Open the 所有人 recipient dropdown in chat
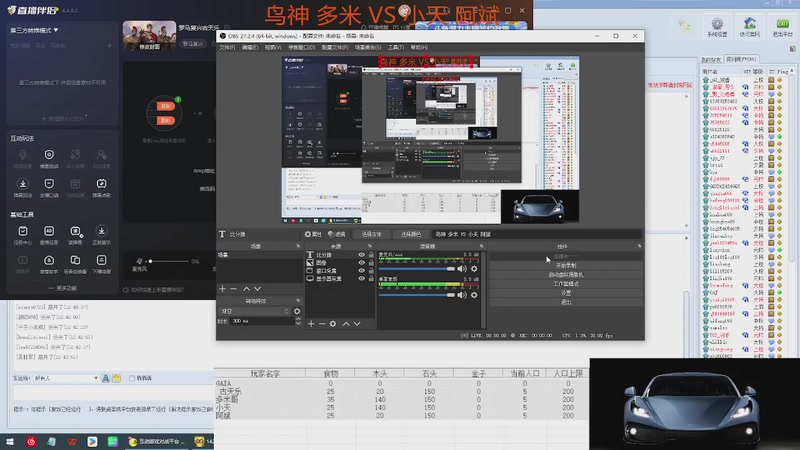This screenshot has width=800, height=450. (66, 378)
